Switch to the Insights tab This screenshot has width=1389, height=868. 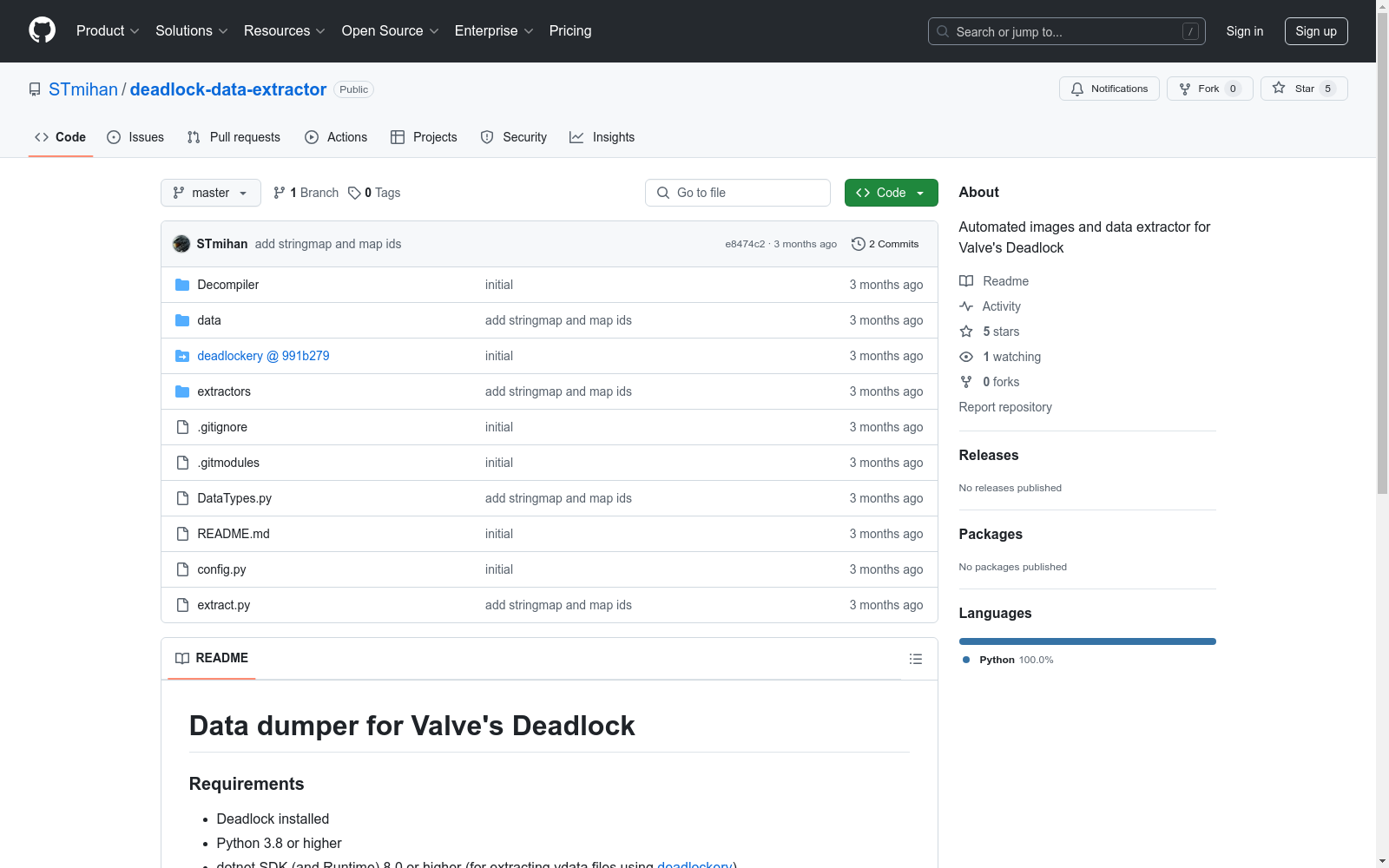[602, 137]
